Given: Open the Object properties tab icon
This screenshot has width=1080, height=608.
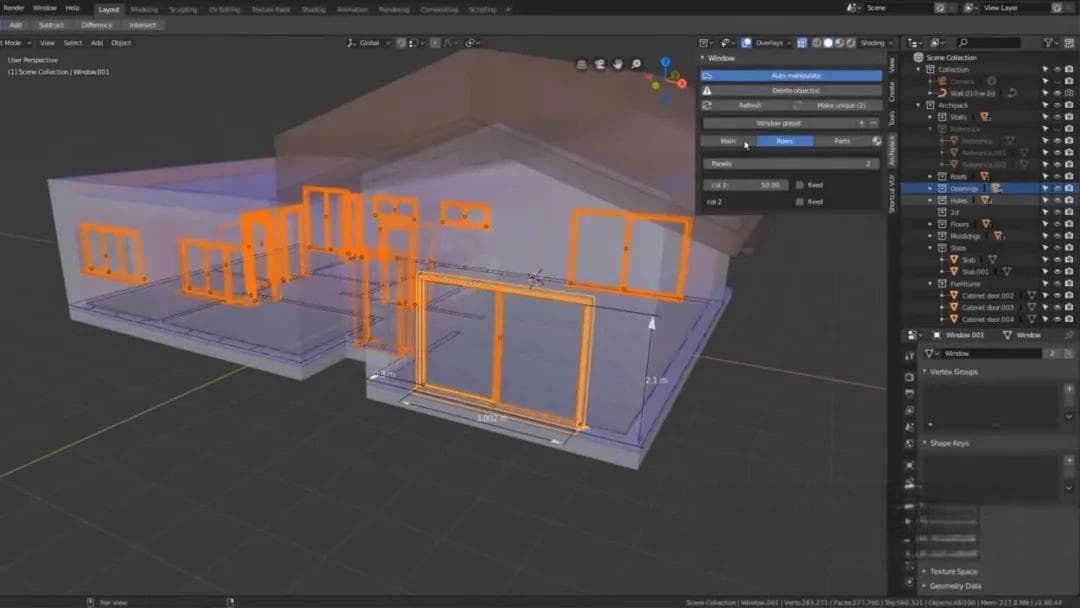Looking at the screenshot, I should 909,465.
